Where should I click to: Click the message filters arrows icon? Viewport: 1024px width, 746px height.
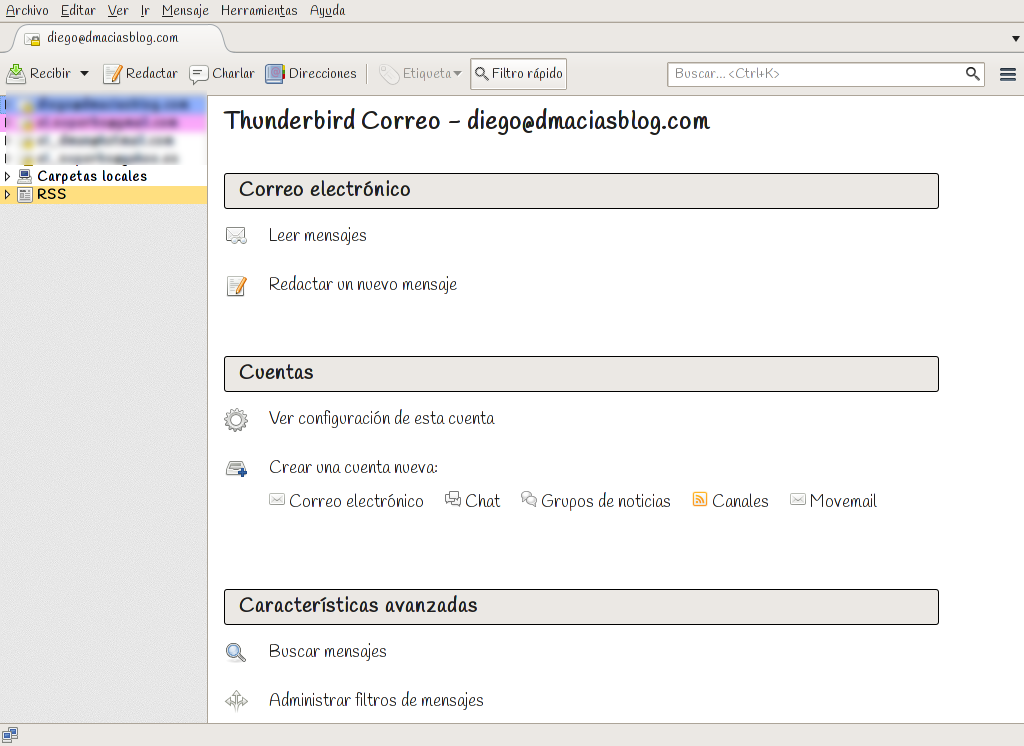(x=236, y=701)
